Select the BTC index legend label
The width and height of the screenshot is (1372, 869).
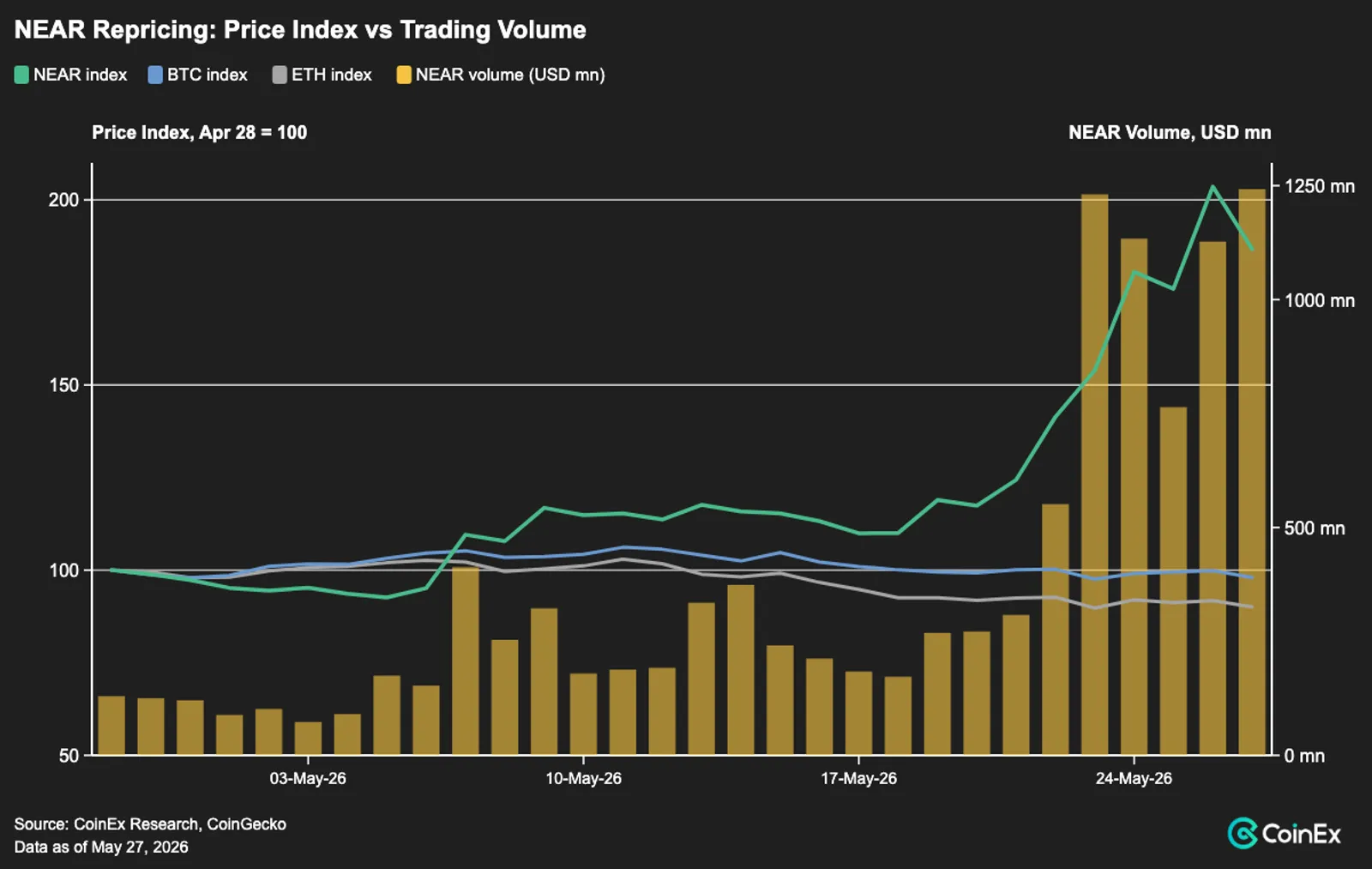coord(208,75)
